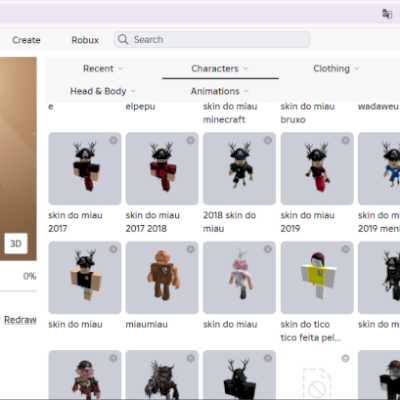The image size is (400, 400).
Task: Open the settings gear on the bottom-row red zombie card
Action: (113, 358)
